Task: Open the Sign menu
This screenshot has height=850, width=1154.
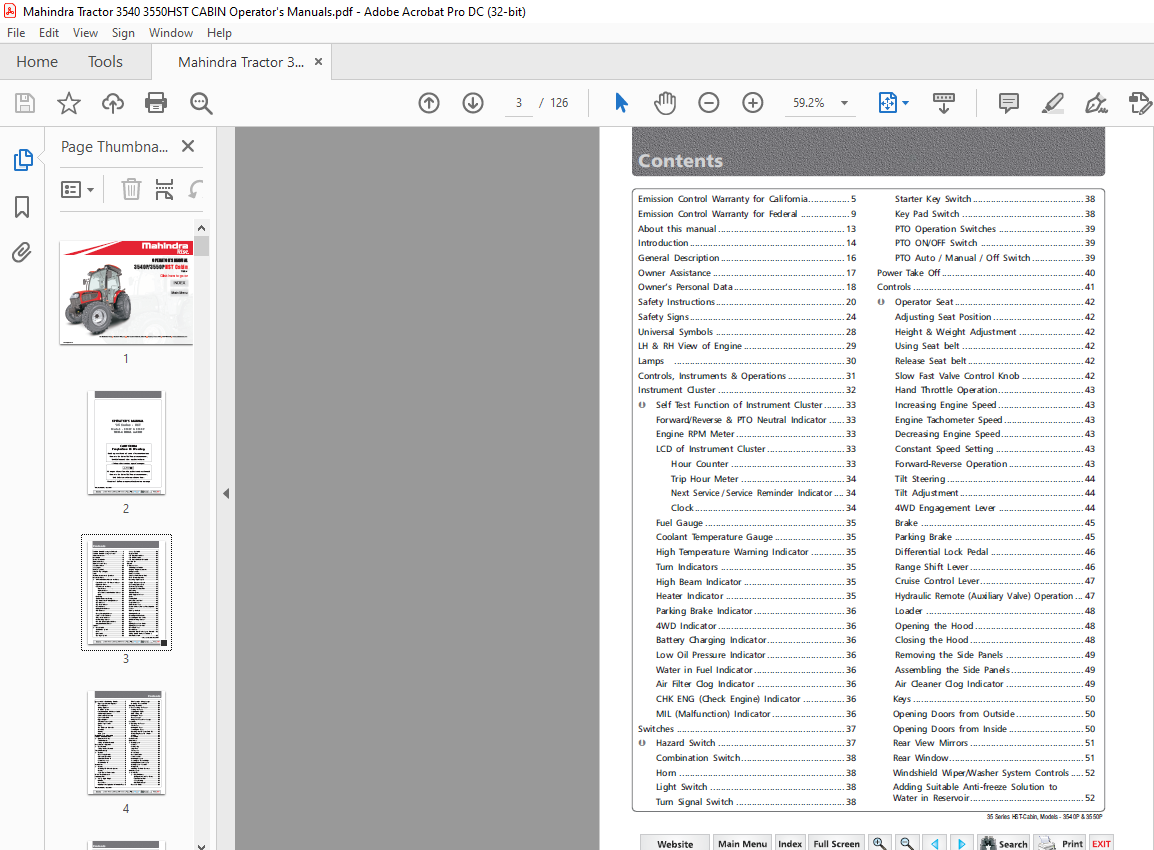Action: coord(123,33)
